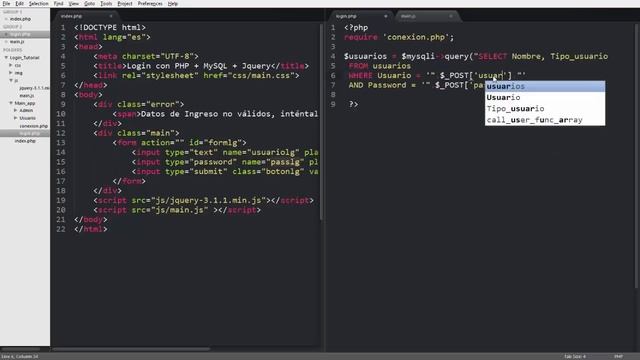Click sidebar horizontal scrollbar
Image resolution: width=640 pixels, height=360 pixels.
(x=20, y=349)
